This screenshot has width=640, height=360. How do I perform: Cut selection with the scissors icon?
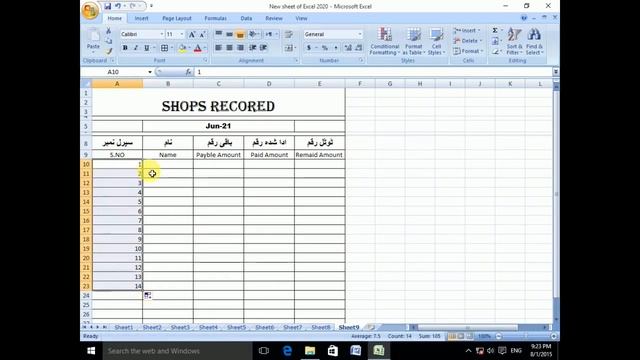(x=109, y=31)
